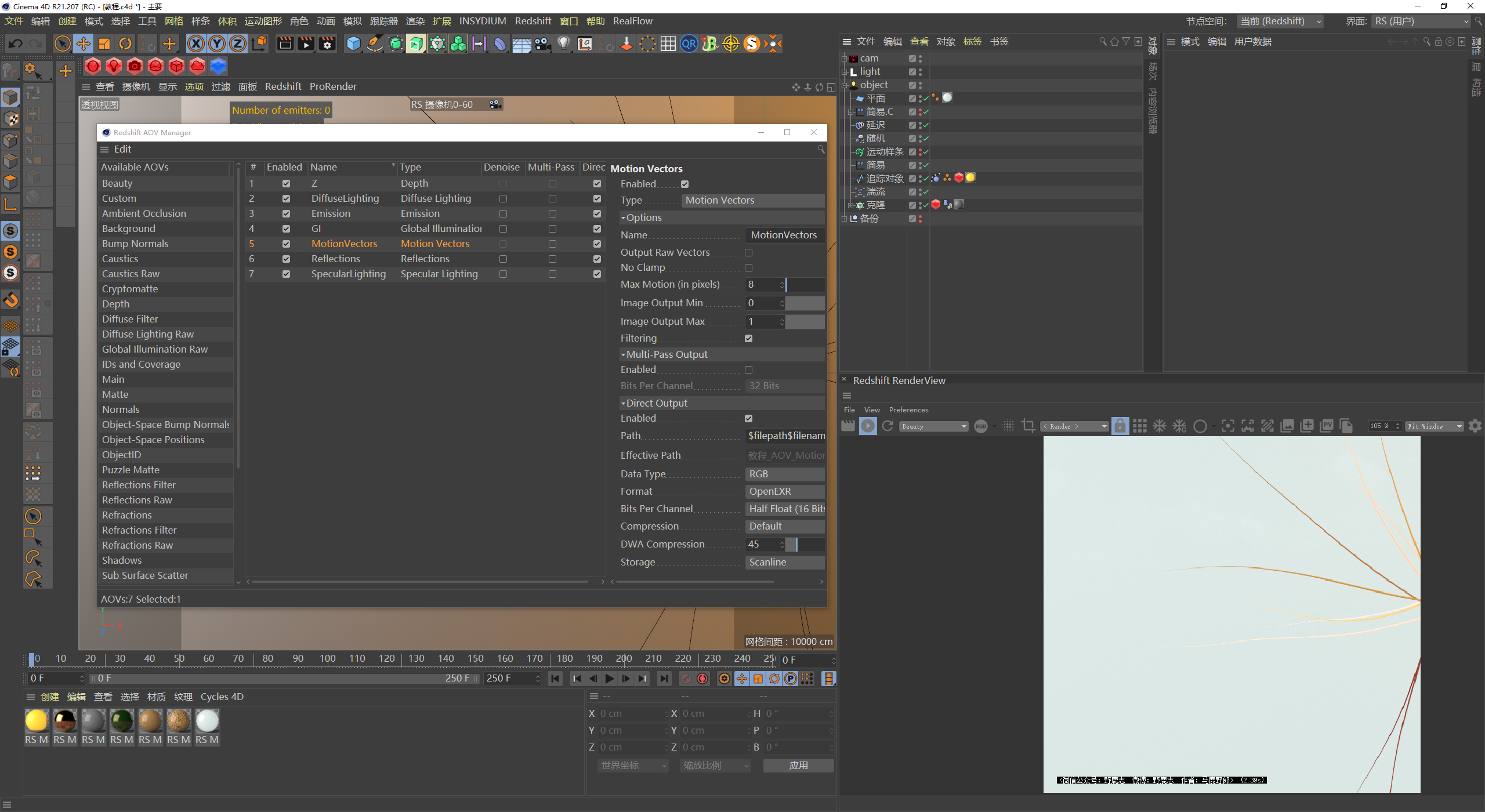Viewport: 1485px width, 812px height.
Task: Open the Storage Scanline dropdown
Action: click(x=785, y=562)
